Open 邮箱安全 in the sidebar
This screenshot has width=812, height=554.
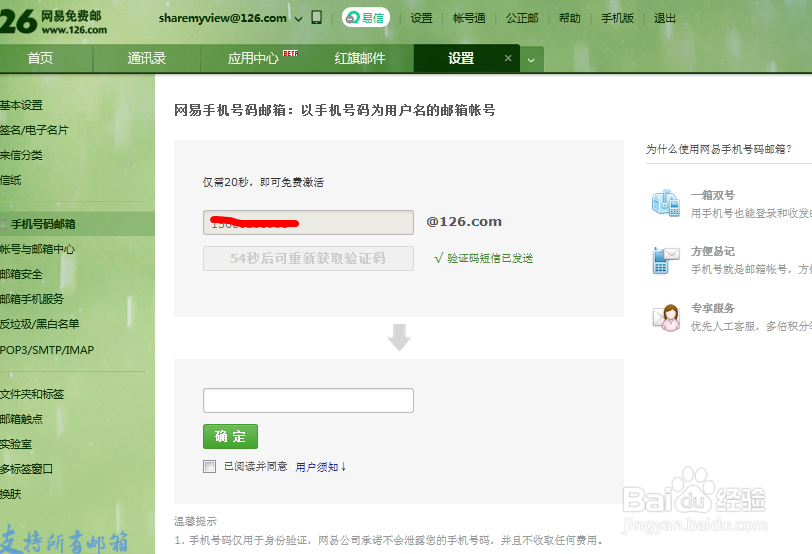point(21,274)
